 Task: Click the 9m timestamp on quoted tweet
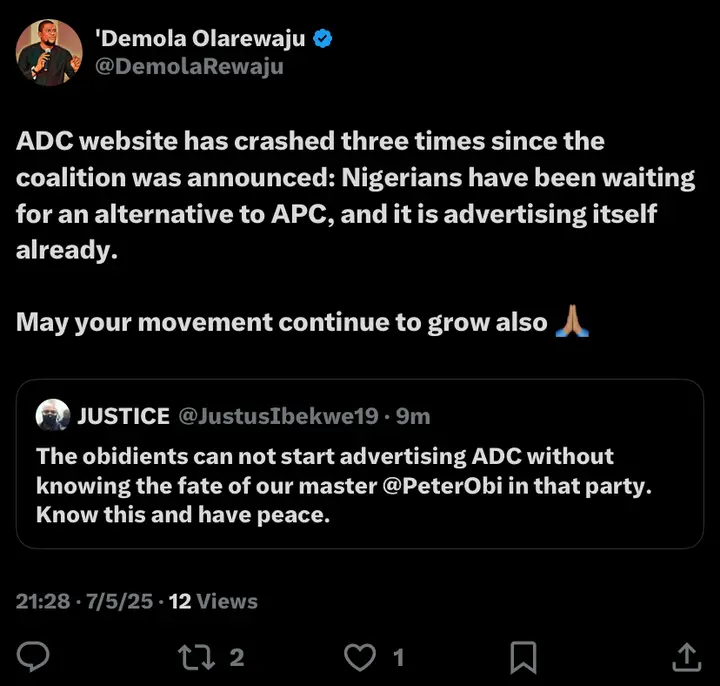pyautogui.click(x=412, y=416)
